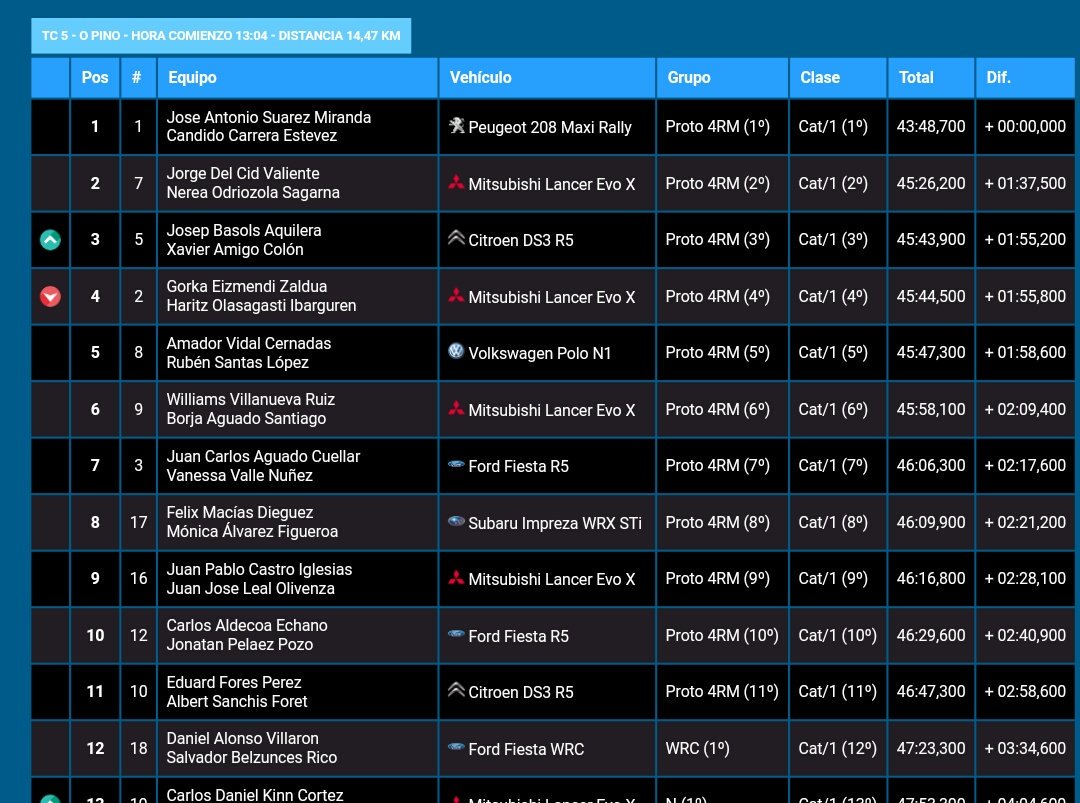The height and width of the screenshot is (803, 1080).
Task: Click the Total column header
Action: pos(931,78)
